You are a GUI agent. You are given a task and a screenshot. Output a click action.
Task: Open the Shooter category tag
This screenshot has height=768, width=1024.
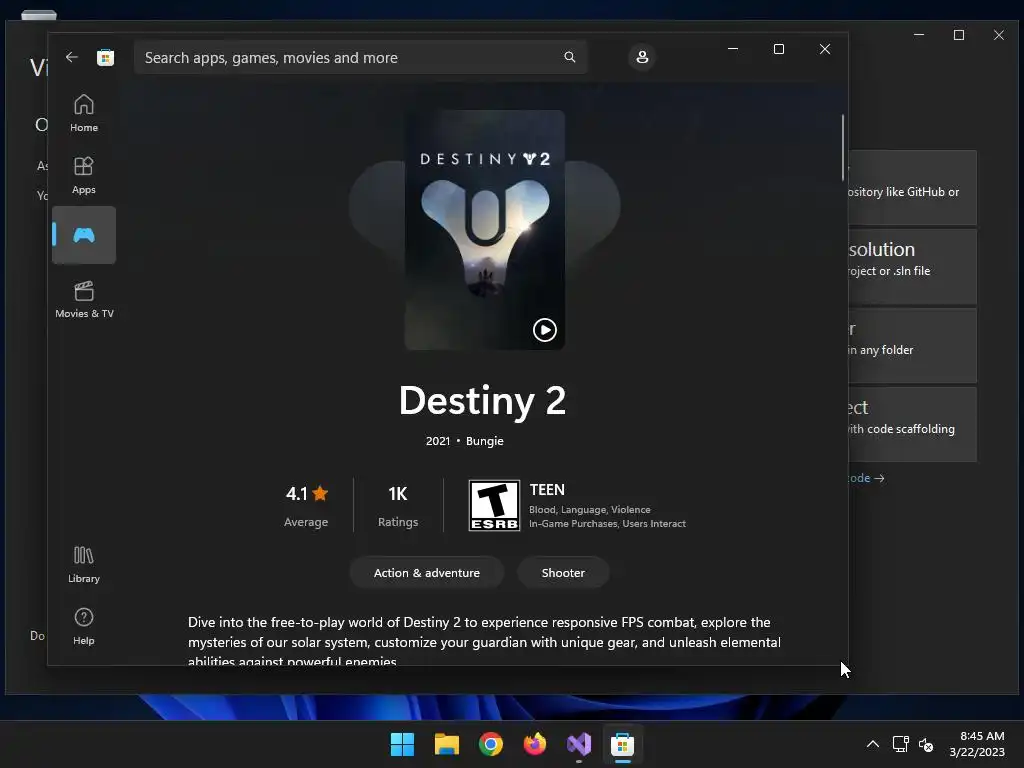tap(563, 573)
